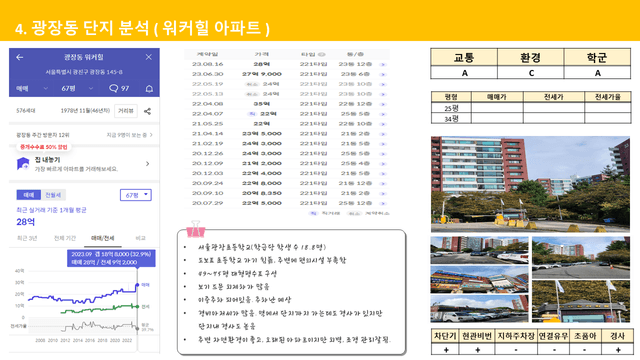Close the 광장동 워커힐 panel with the X
The height and width of the screenshot is (360, 640).
[149, 57]
